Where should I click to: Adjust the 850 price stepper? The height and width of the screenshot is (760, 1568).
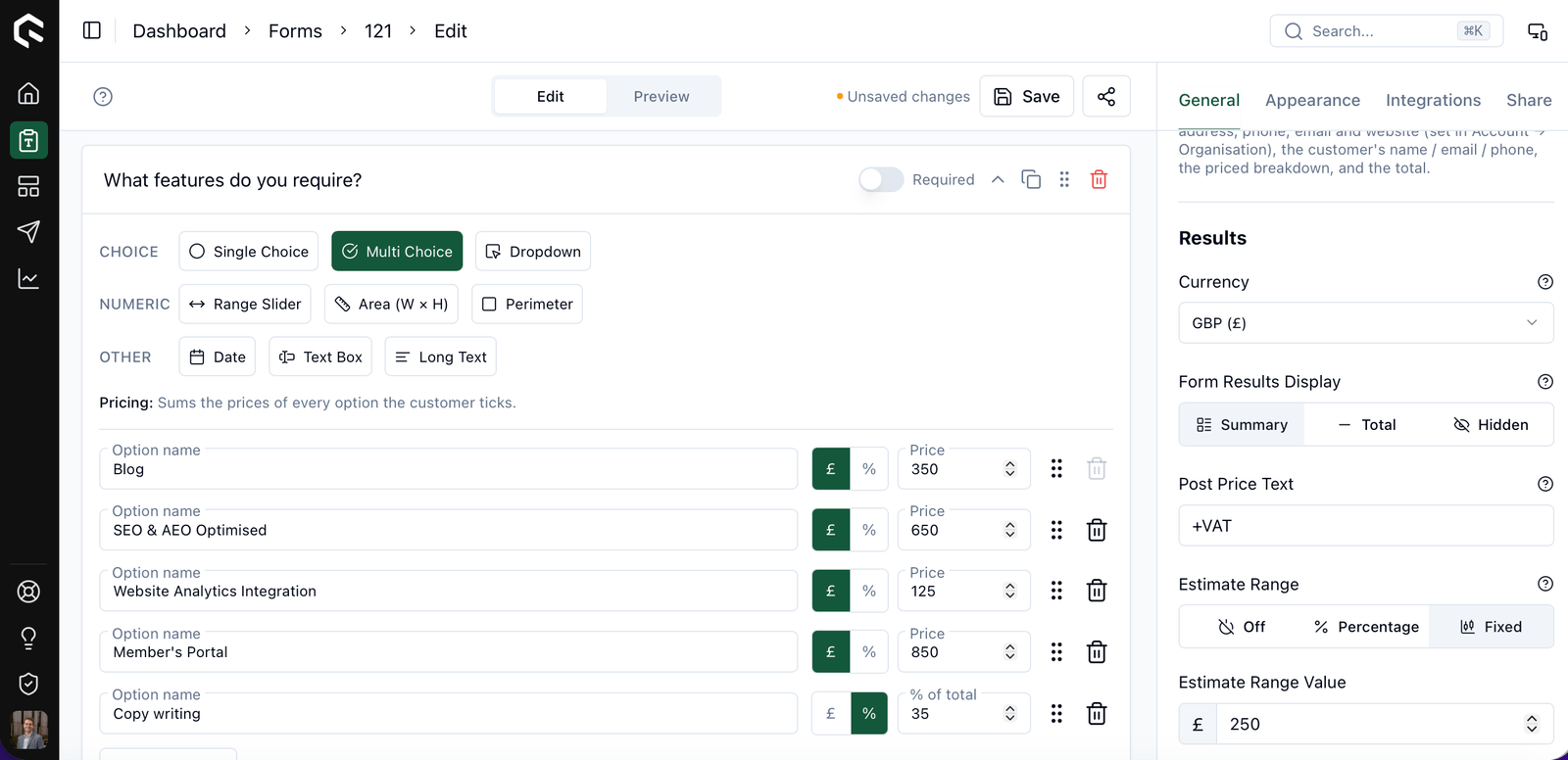[1010, 652]
